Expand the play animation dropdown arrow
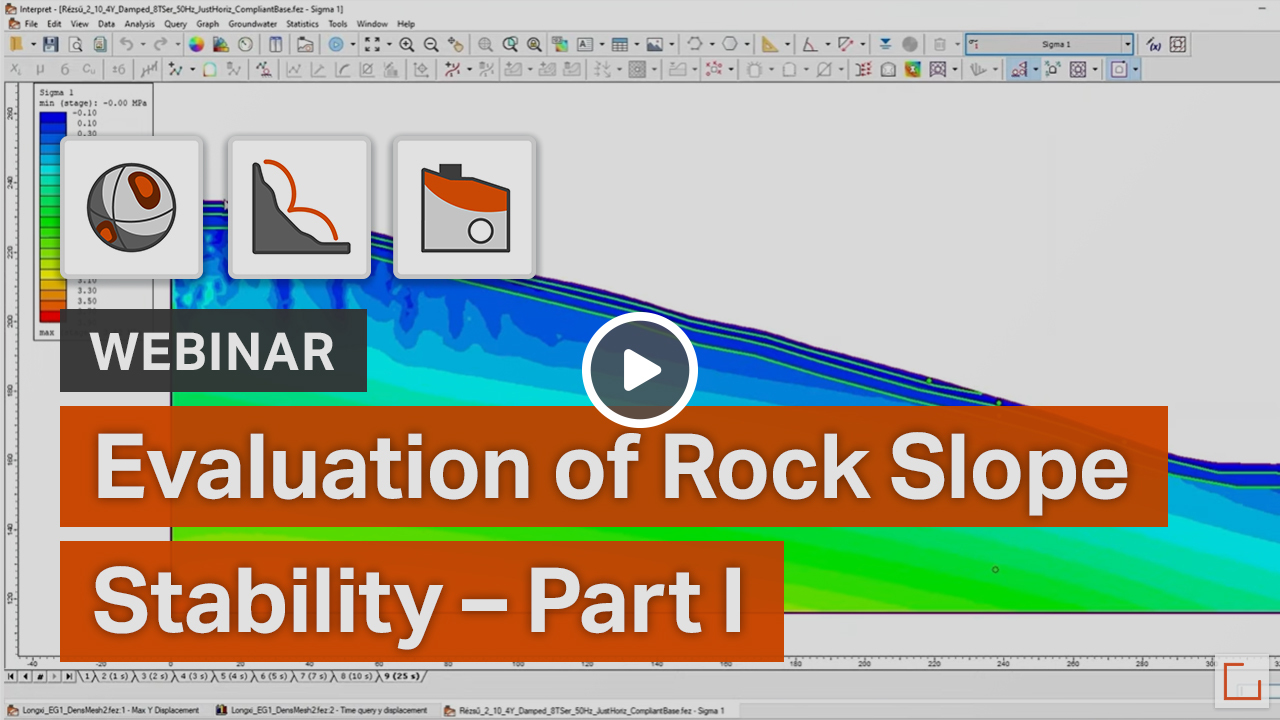 click(x=352, y=44)
